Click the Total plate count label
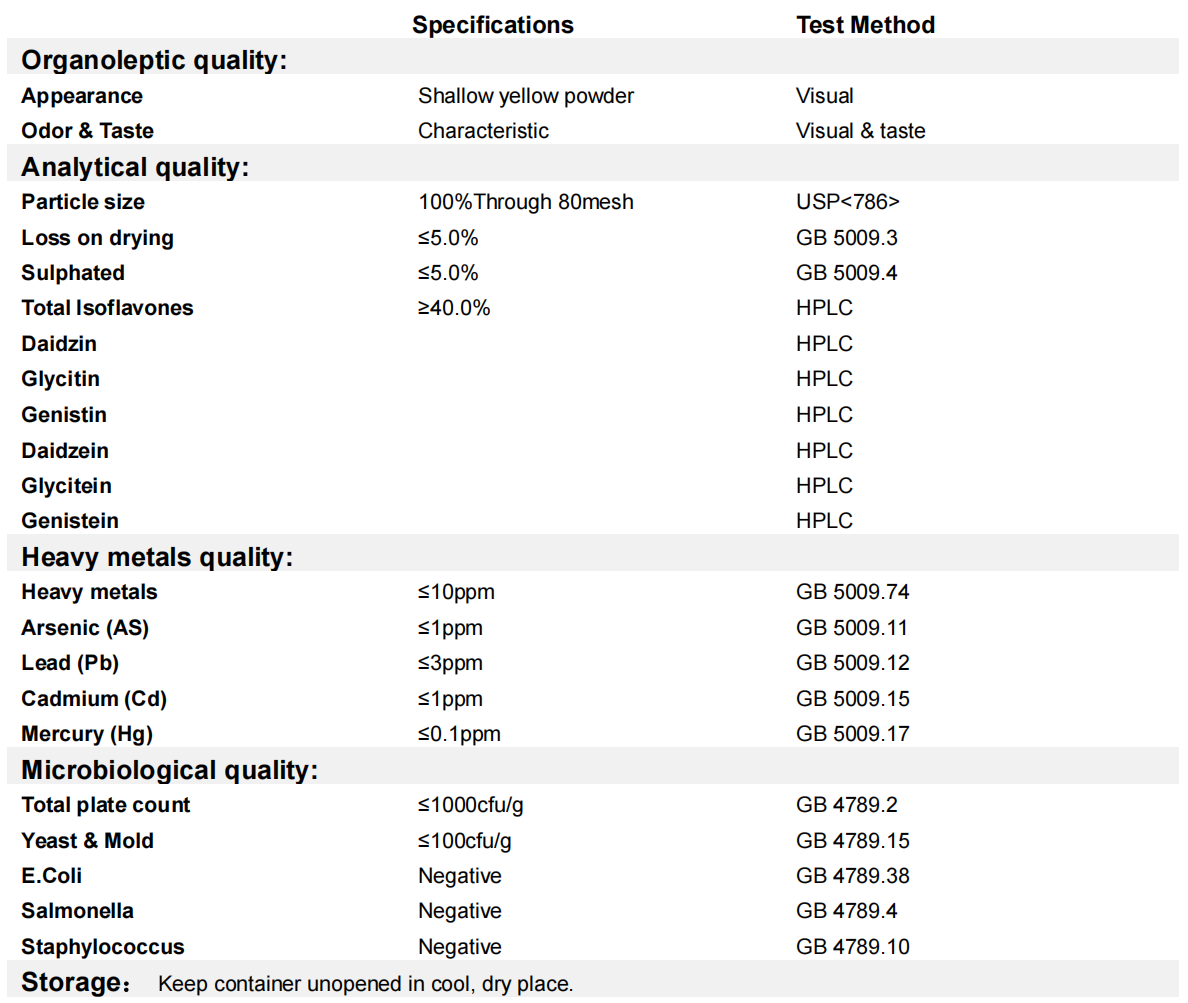 pos(106,805)
